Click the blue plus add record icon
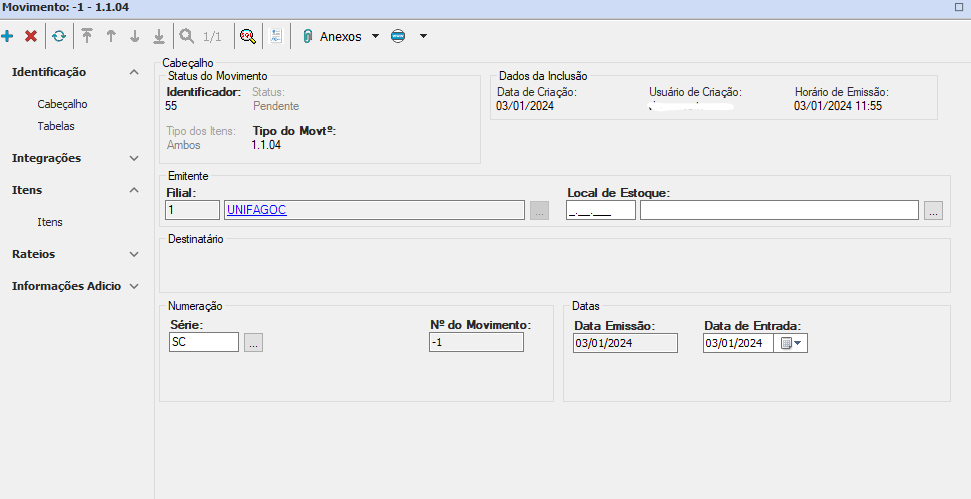This screenshot has width=971, height=499. (8, 36)
